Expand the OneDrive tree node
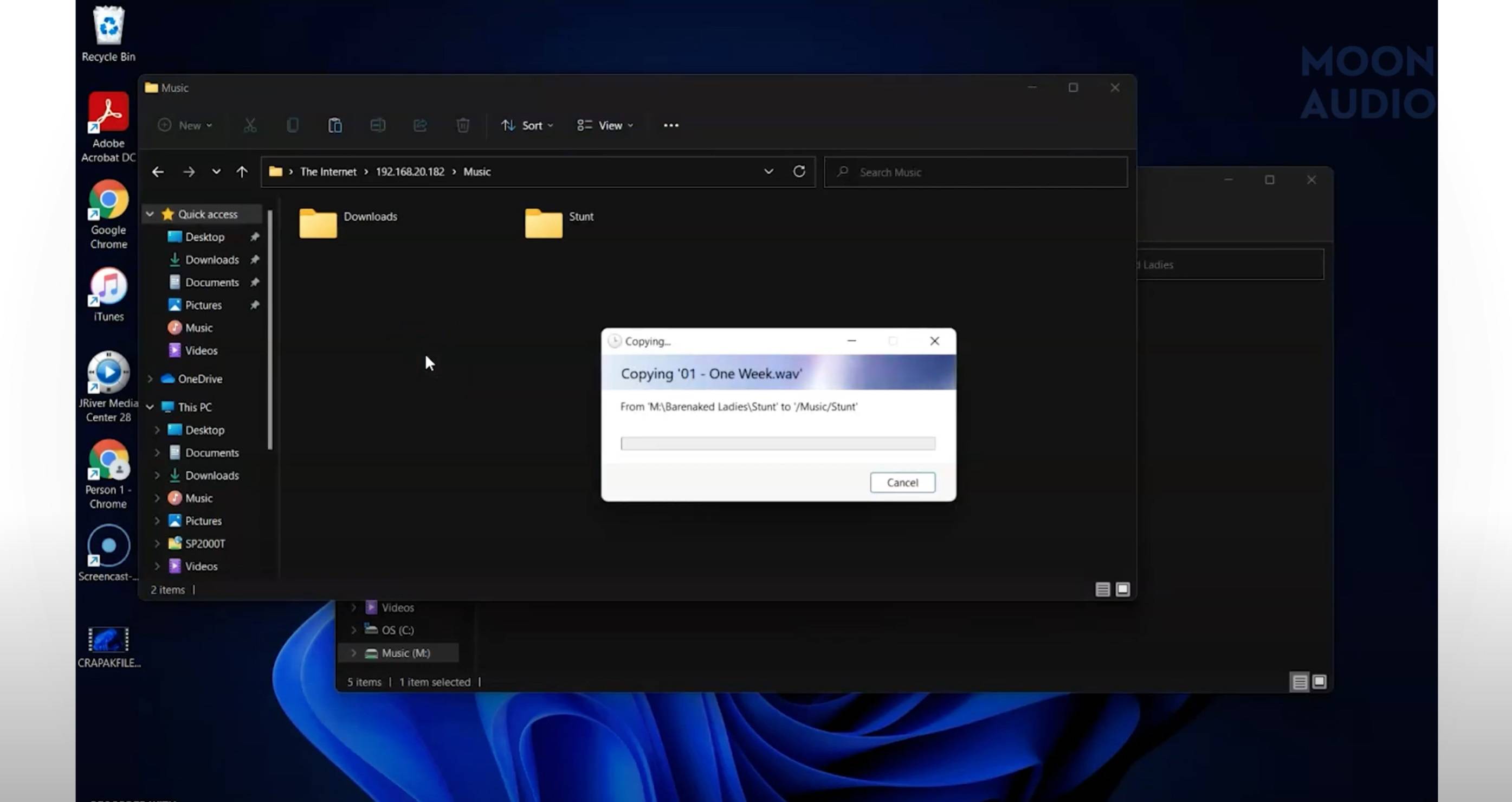This screenshot has height=802, width=1512. click(x=150, y=378)
